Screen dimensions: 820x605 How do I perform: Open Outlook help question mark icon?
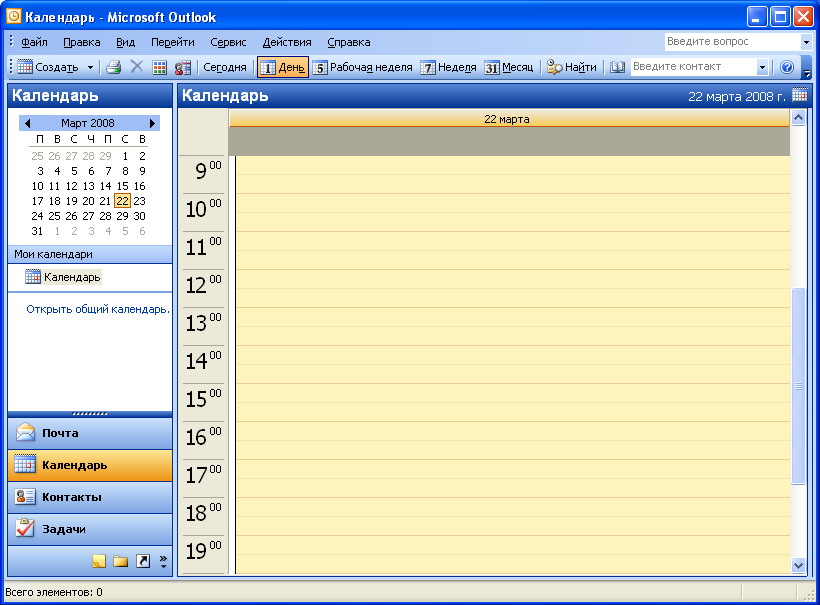(787, 67)
